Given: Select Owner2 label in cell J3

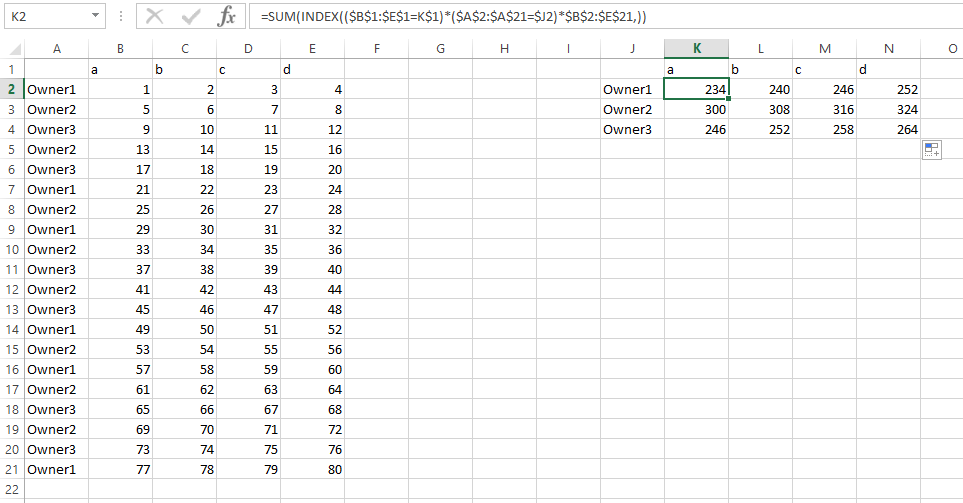Looking at the screenshot, I should click(x=633, y=109).
